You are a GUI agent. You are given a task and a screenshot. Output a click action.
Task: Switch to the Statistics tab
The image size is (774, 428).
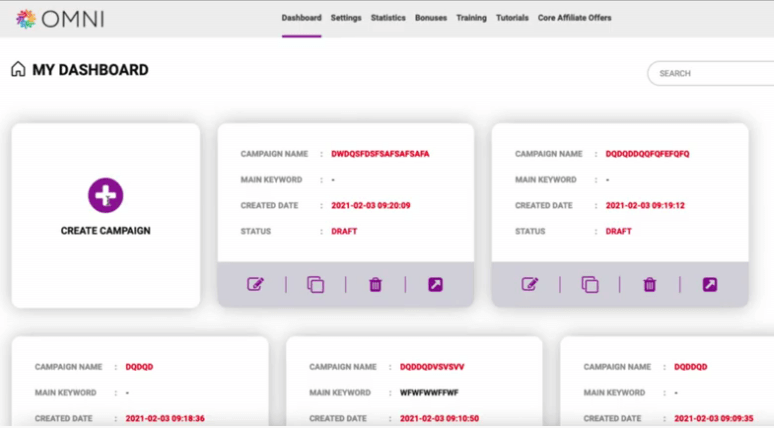click(388, 18)
